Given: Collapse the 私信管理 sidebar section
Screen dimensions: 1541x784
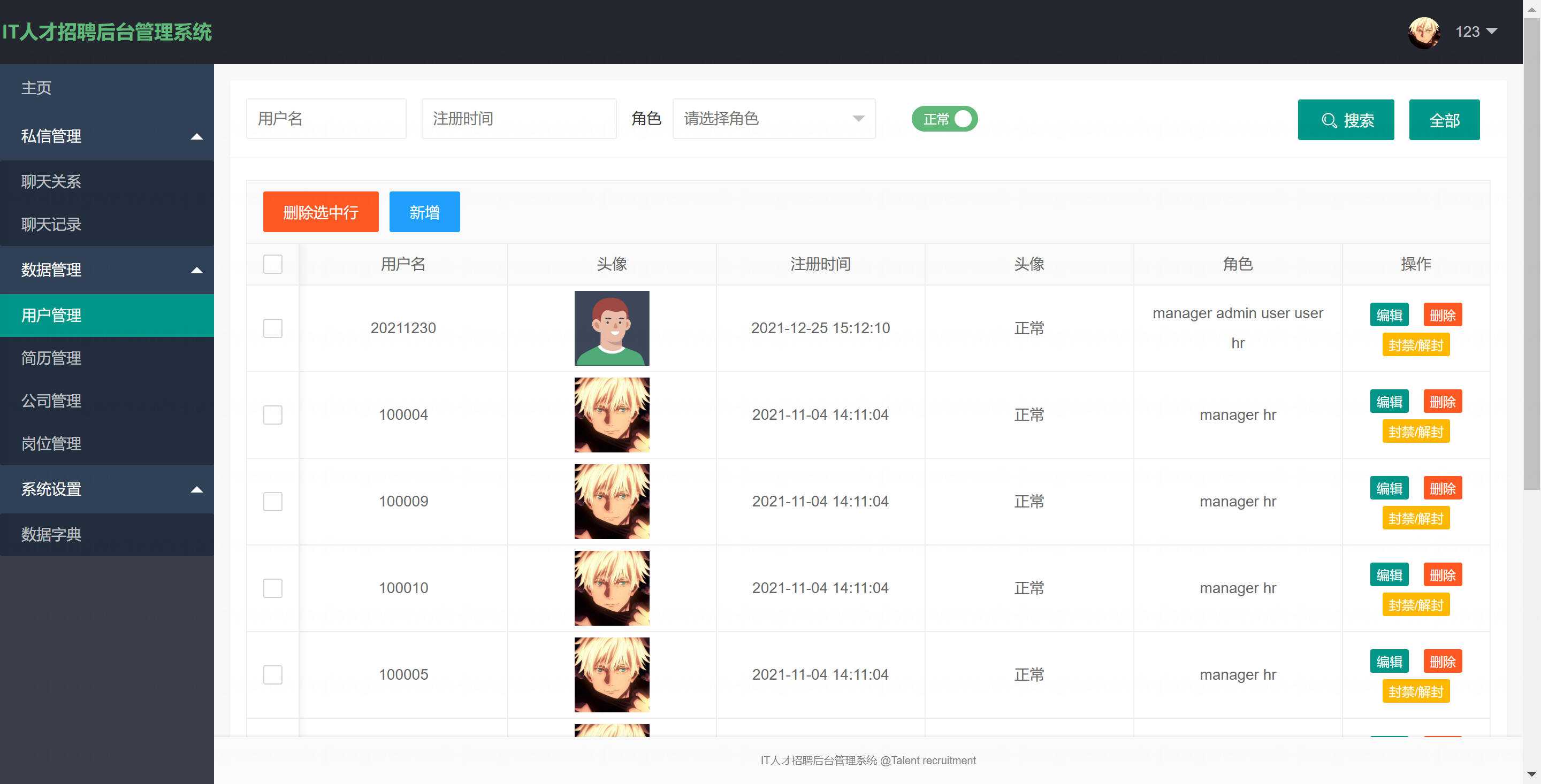Looking at the screenshot, I should click(x=107, y=136).
